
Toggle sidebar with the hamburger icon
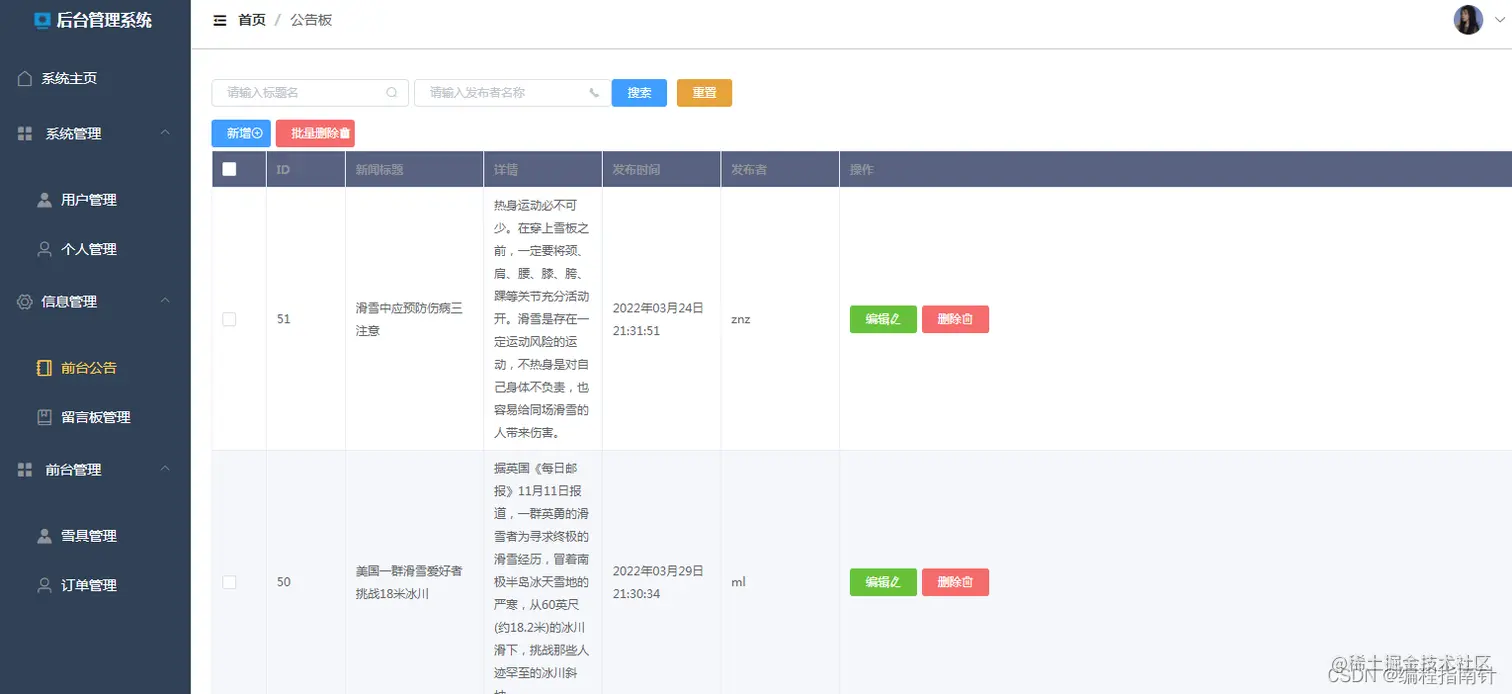[x=220, y=20]
